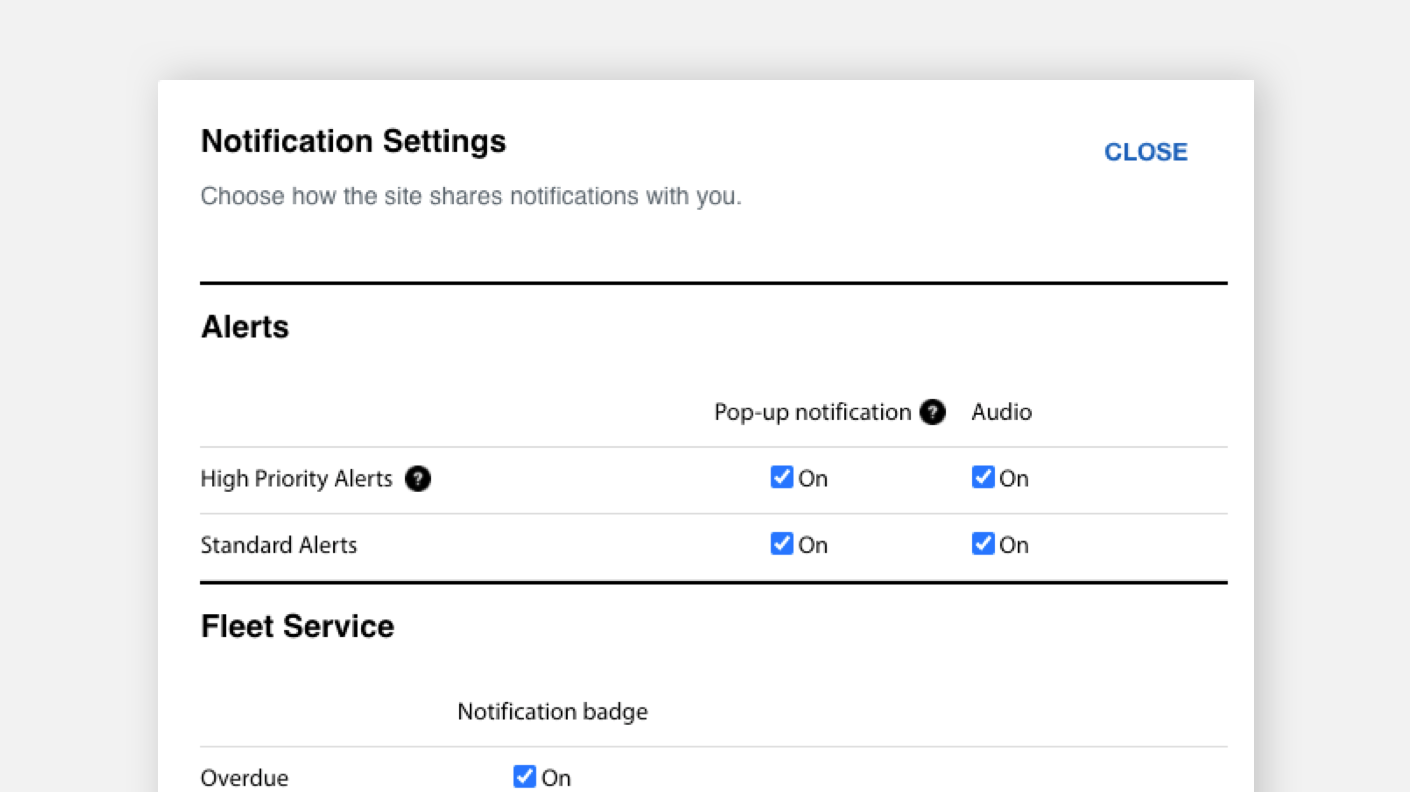Disable pop-up notification checkbox for High Priority Alerts
Screen dimensions: 1410x792
(782, 477)
